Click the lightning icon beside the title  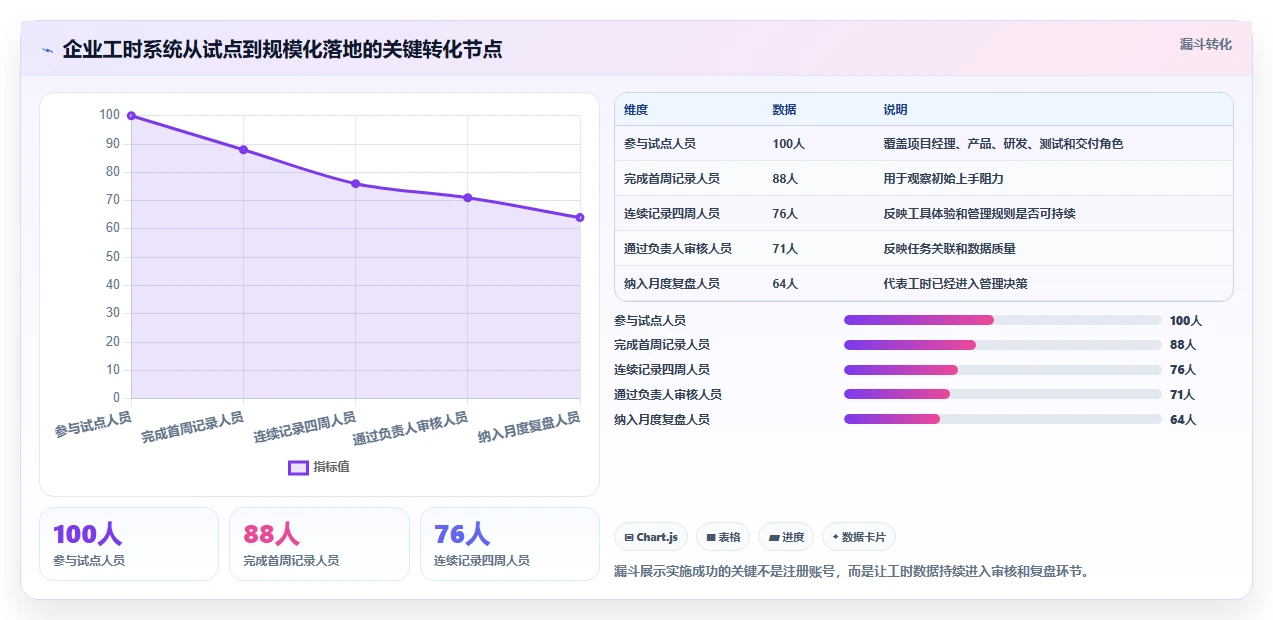47,50
